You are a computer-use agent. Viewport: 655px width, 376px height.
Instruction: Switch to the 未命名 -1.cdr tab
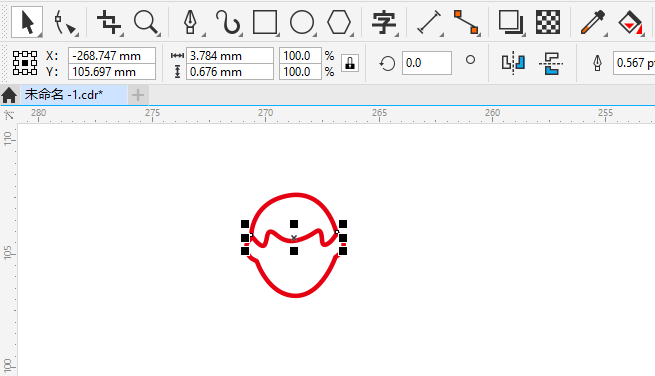click(74, 95)
